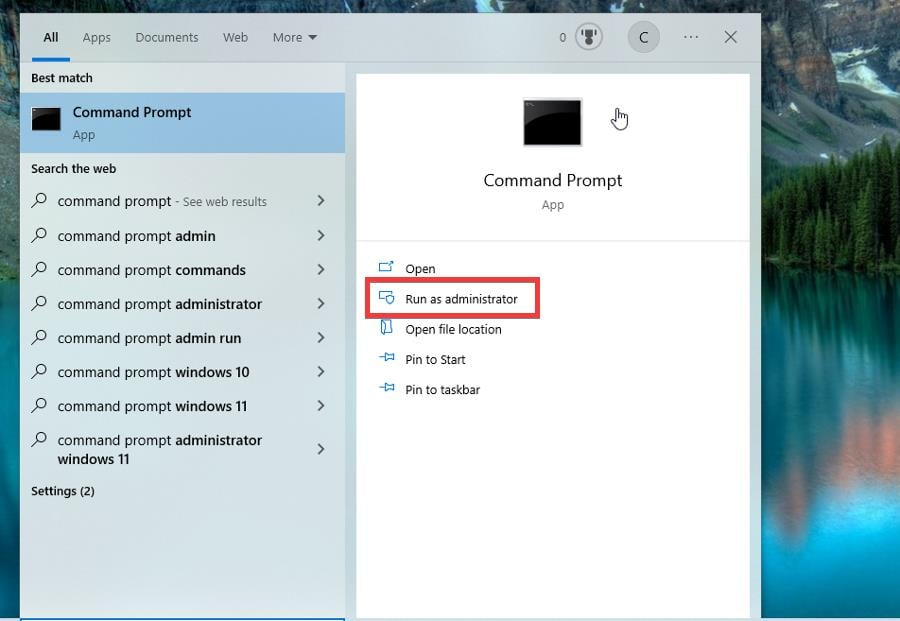Click search icon beside 'command prompt commands'
Viewport: 900px width, 621px height.
click(x=39, y=269)
